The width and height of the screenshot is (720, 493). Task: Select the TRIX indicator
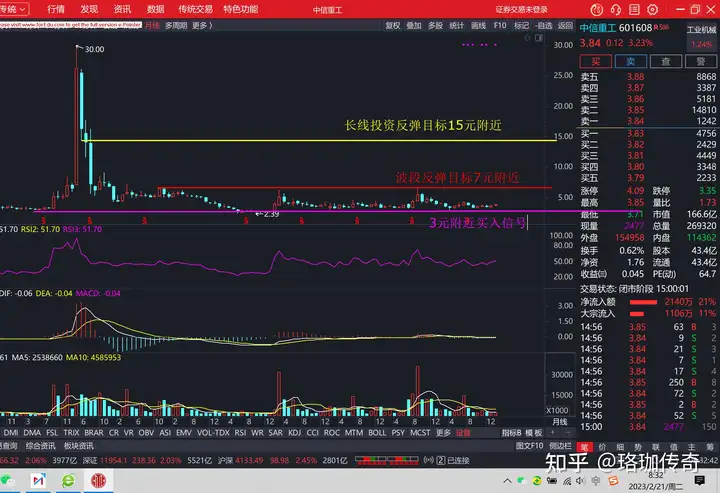(71, 432)
